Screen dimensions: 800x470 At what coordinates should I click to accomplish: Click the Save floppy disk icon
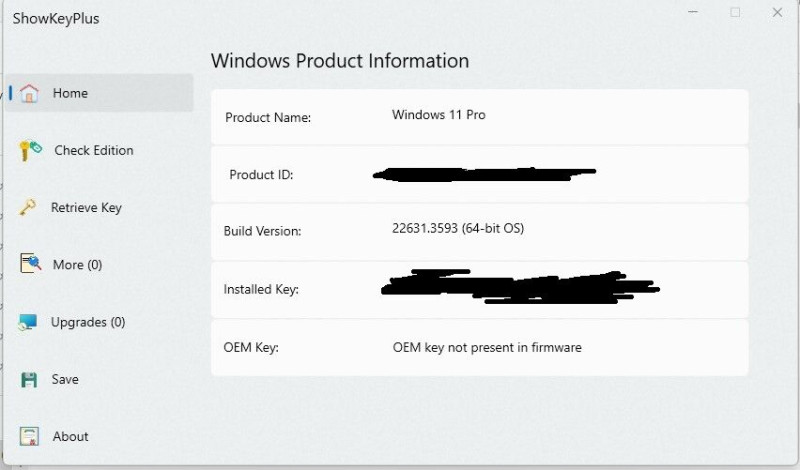pos(30,380)
